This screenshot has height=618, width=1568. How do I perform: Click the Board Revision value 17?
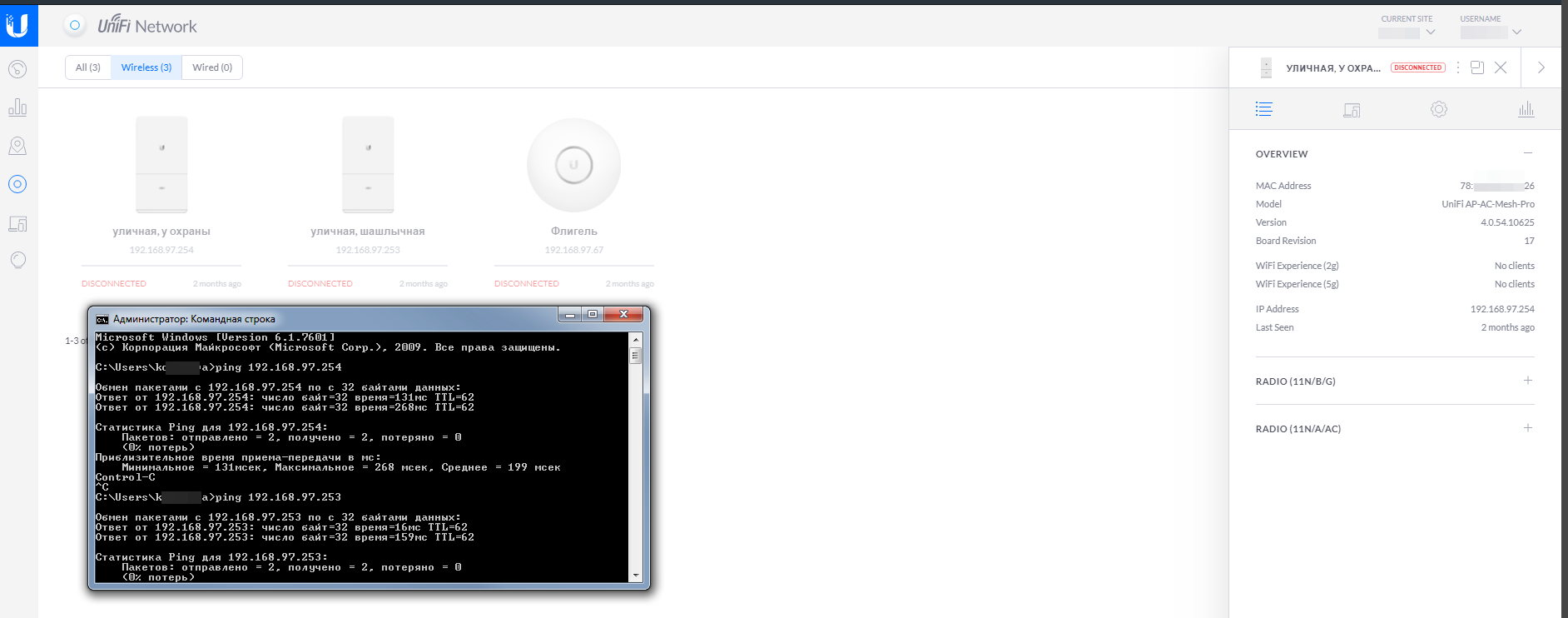pos(1529,241)
